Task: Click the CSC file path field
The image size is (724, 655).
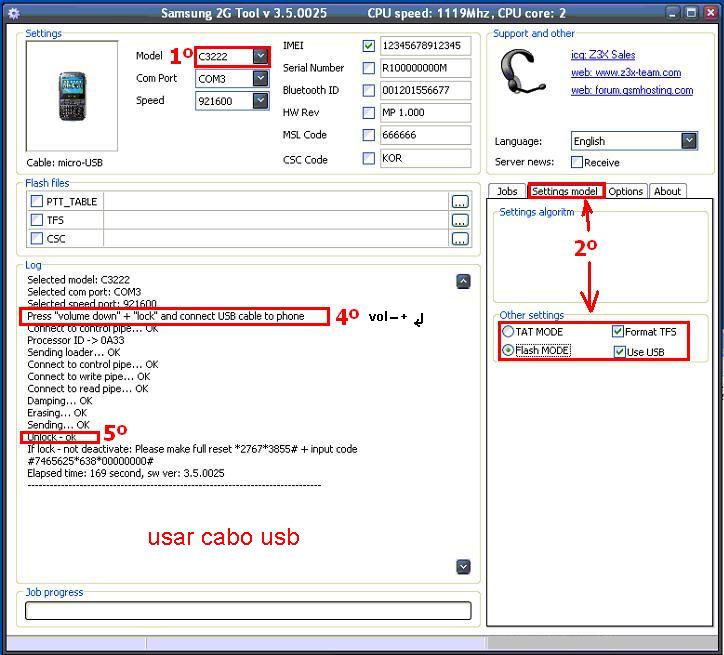Action: (276, 239)
